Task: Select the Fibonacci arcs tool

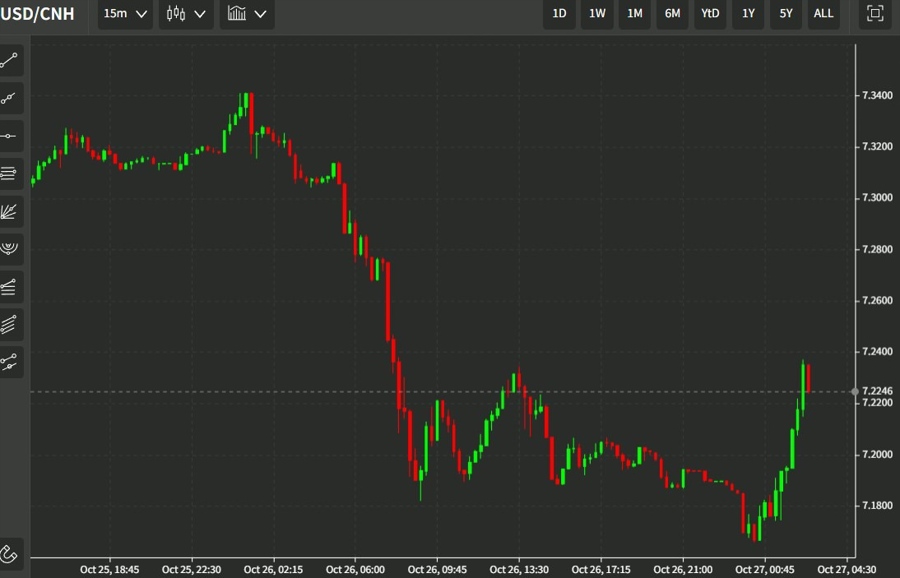Action: [x=10, y=249]
